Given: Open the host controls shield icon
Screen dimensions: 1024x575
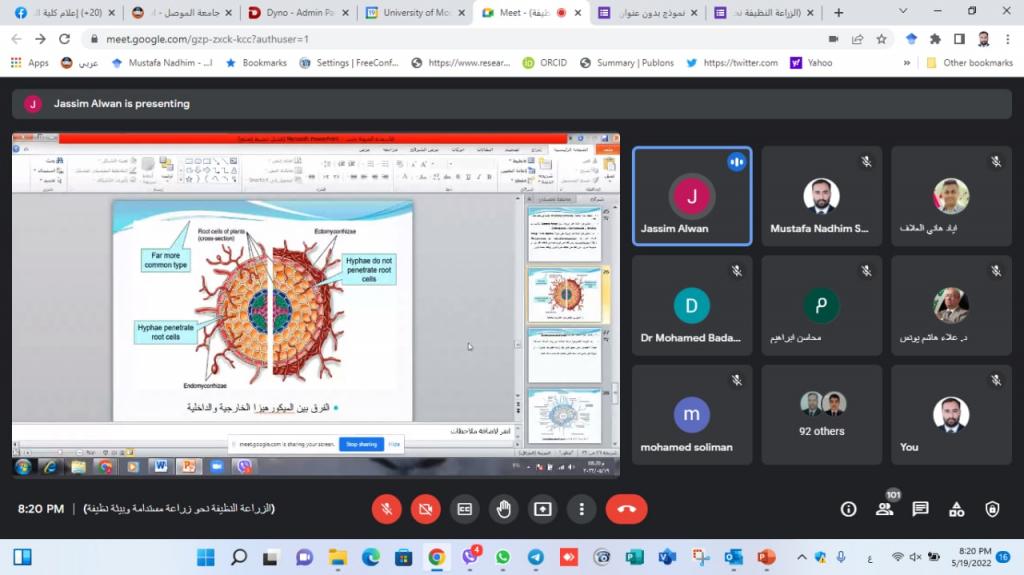Looking at the screenshot, I should pos(992,509).
